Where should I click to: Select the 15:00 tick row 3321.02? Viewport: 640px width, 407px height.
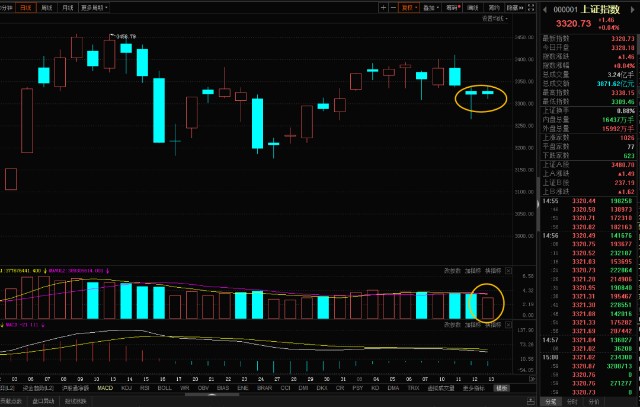588,357
